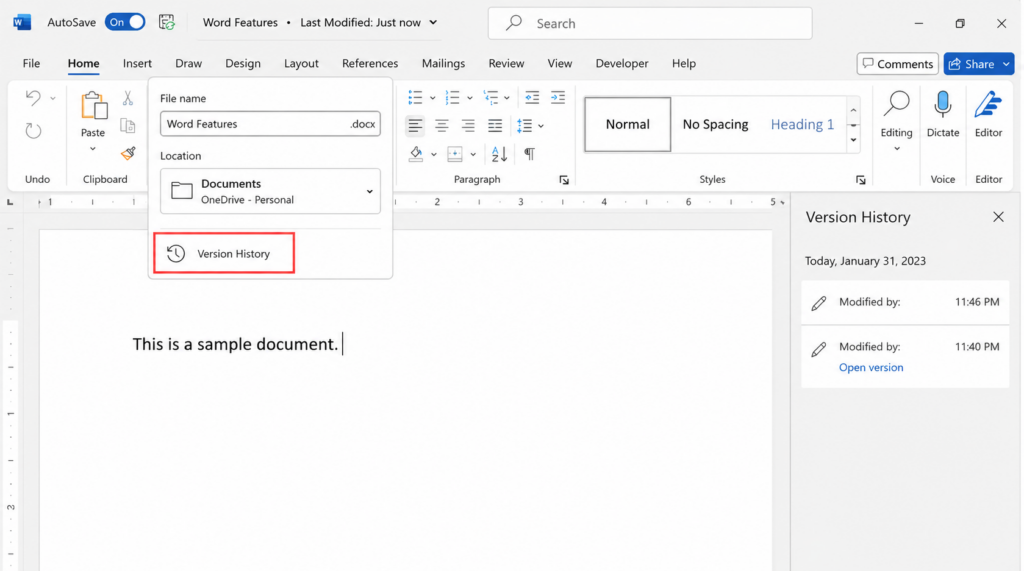1024x571 pixels.
Task: Expand the Editing mode chevron
Action: point(897,149)
